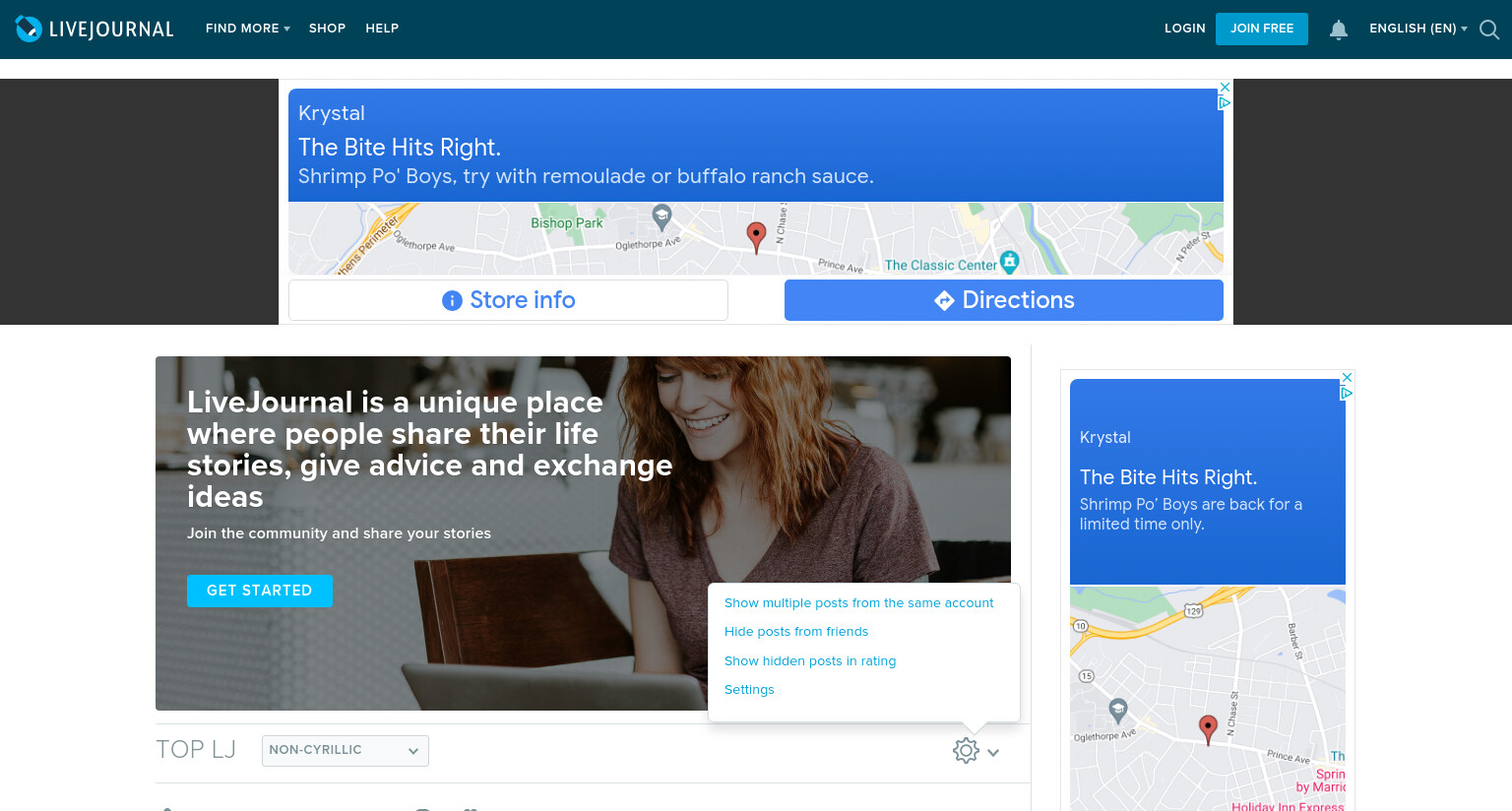Click the LOGIN link

coord(1184,29)
